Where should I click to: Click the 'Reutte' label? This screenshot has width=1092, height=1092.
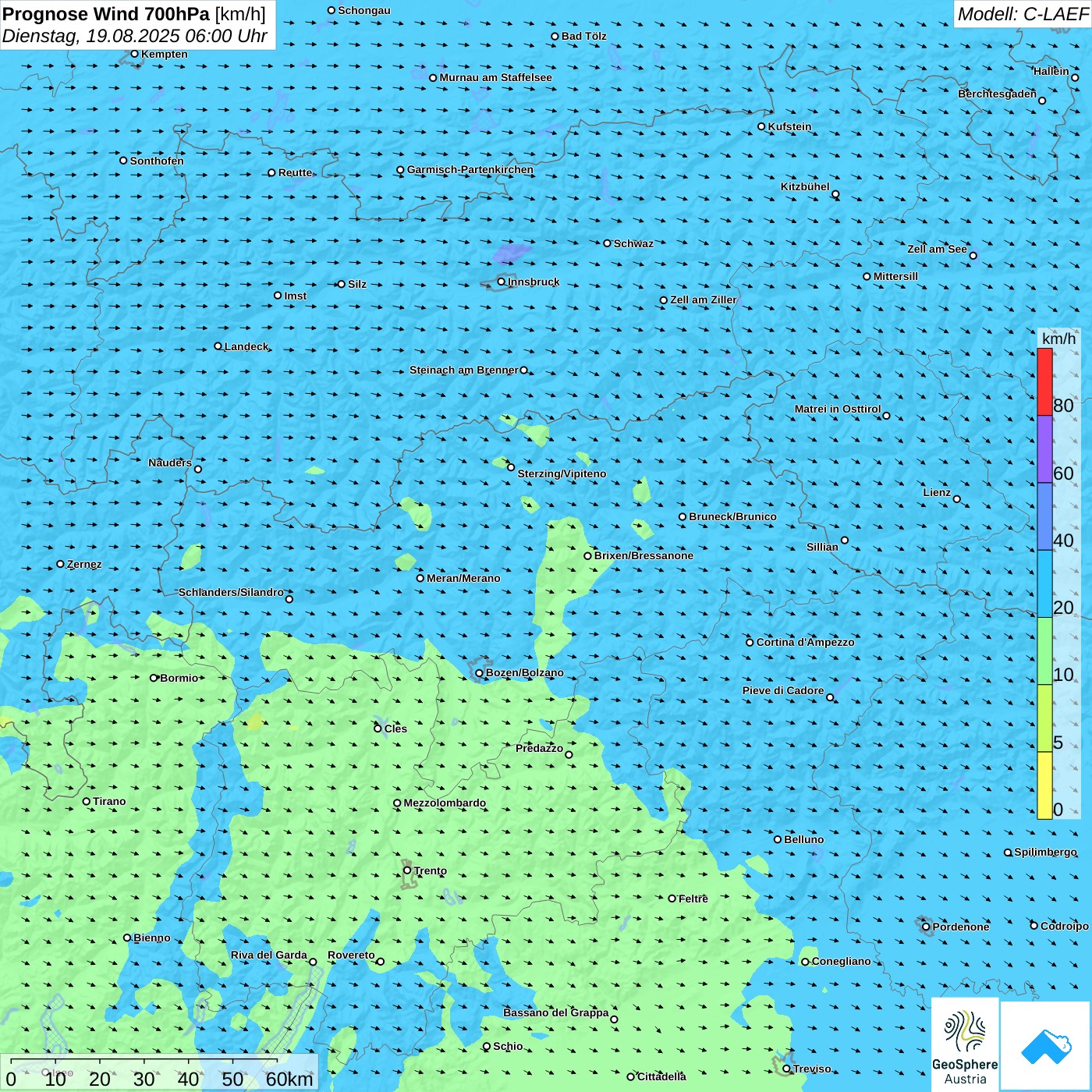(296, 172)
